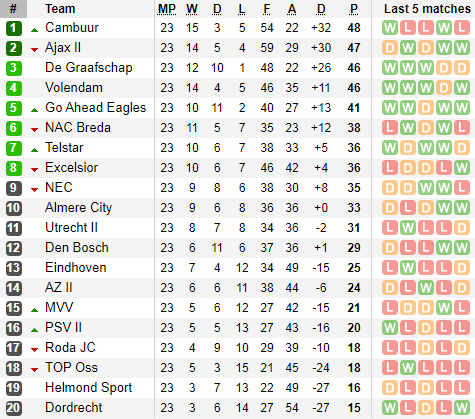Click Cambuur's first W result in last matches
Screen dimensions: 475x419
coord(390,28)
